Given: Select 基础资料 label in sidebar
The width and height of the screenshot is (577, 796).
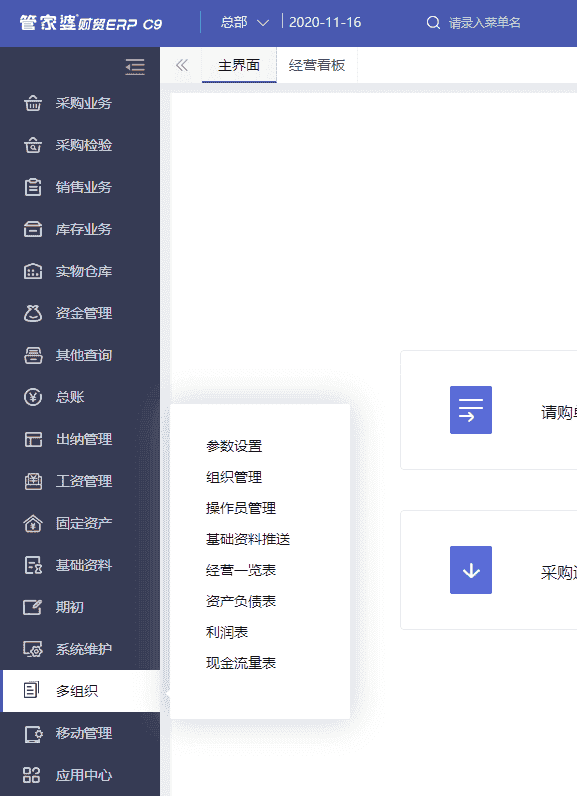Looking at the screenshot, I should click(x=84, y=565).
